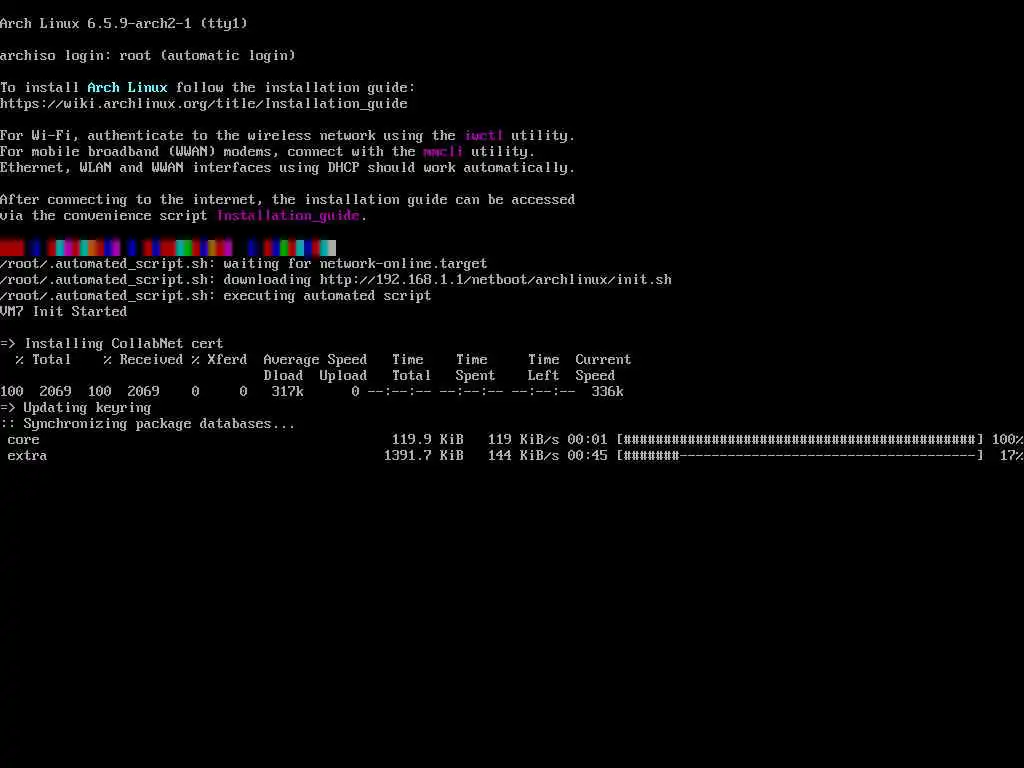The width and height of the screenshot is (1024, 768).
Task: Click the "336k" current speed value
Action: (x=607, y=392)
